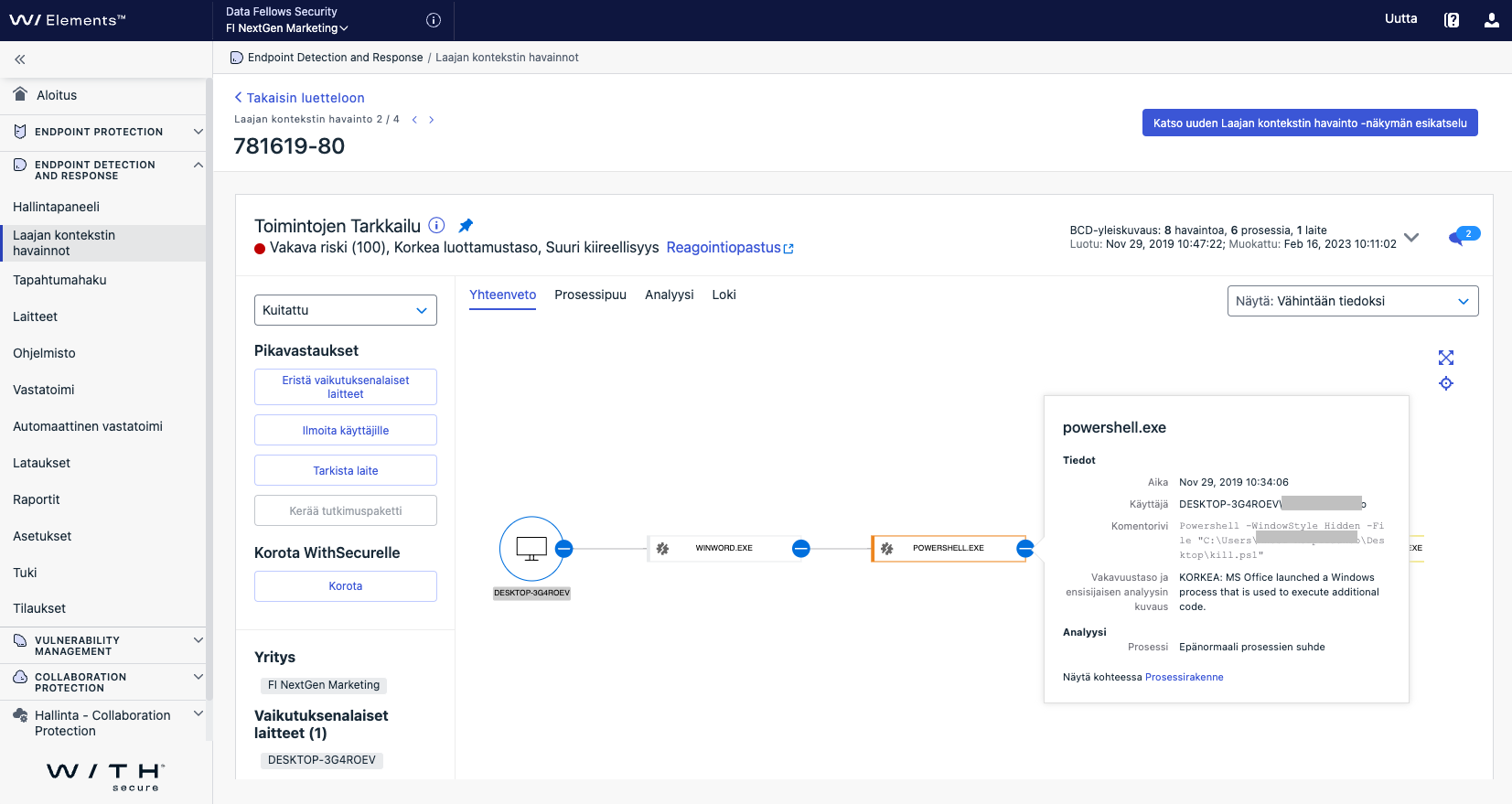Collapse the DESKTOP-3G4ROEV node minus toggle
The height and width of the screenshot is (804, 1512).
[564, 549]
